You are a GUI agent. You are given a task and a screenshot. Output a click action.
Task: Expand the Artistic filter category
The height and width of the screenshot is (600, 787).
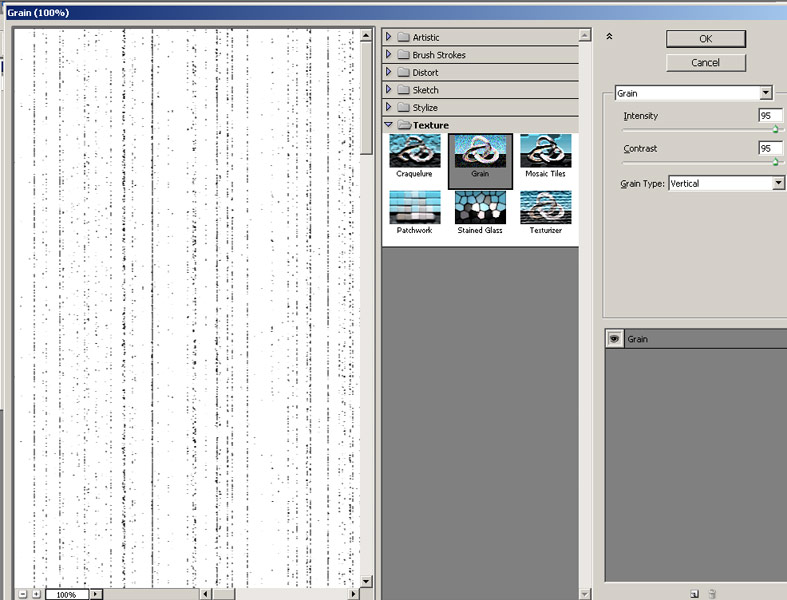coord(388,37)
